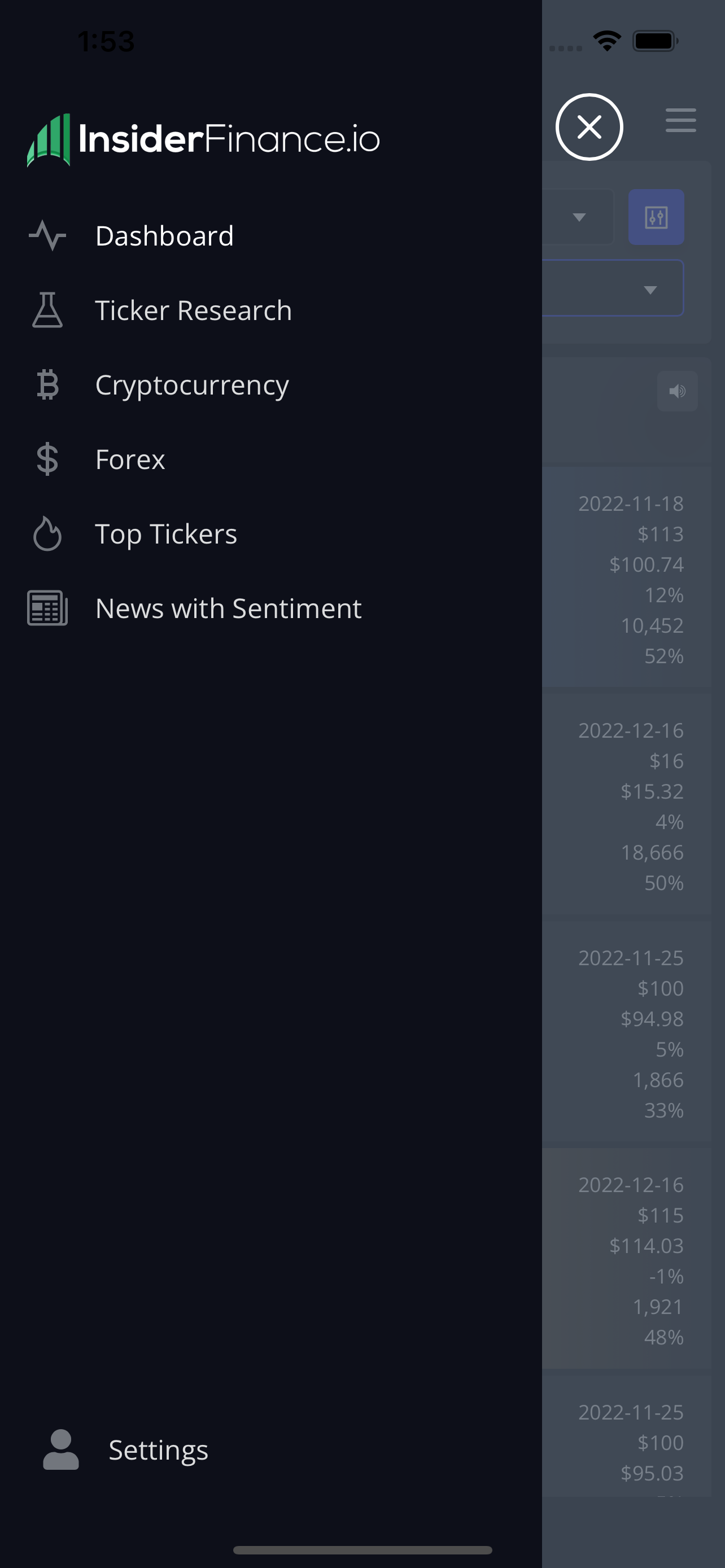Expand the dropdown beside filter button

[578, 217]
